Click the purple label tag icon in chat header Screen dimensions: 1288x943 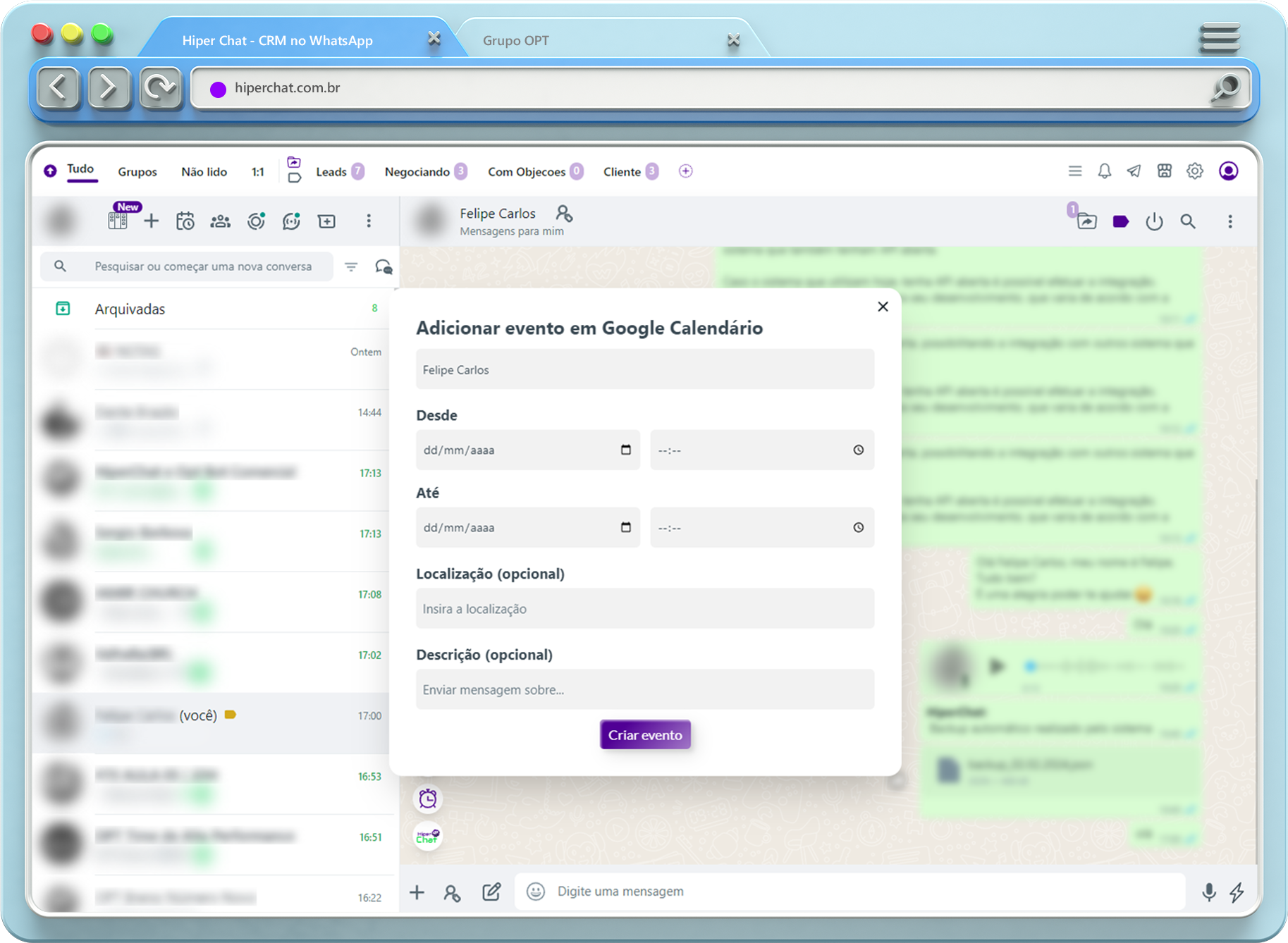pos(1120,222)
